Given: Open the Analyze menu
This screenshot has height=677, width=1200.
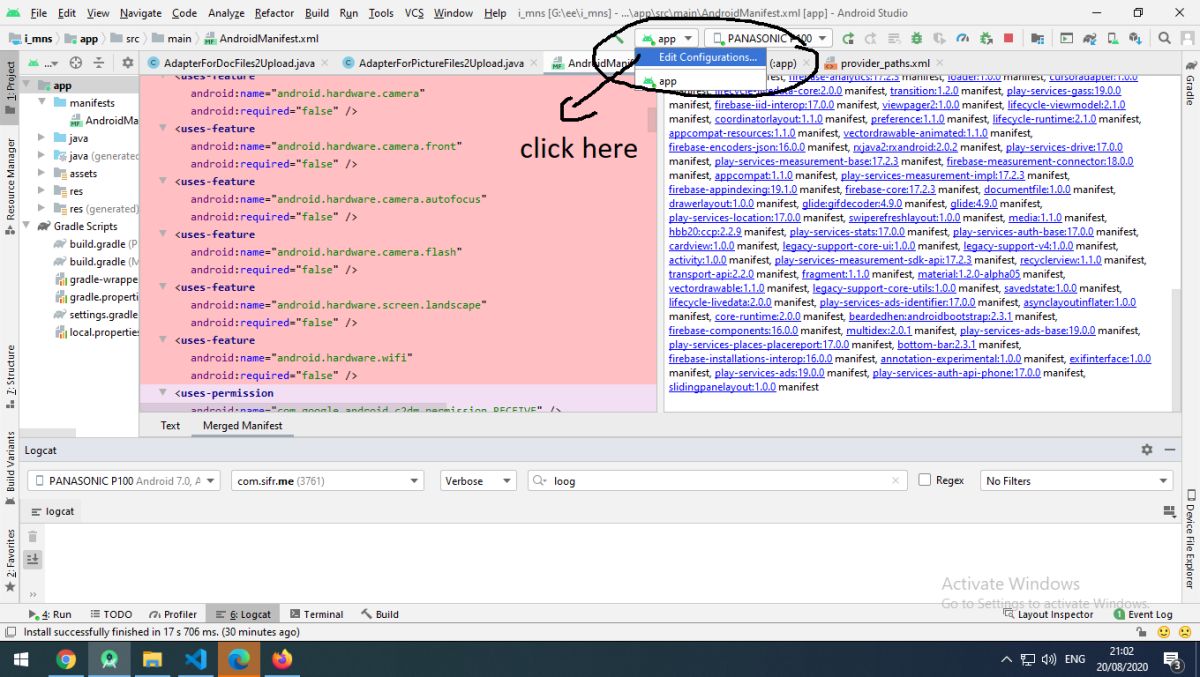Looking at the screenshot, I should (x=226, y=13).
